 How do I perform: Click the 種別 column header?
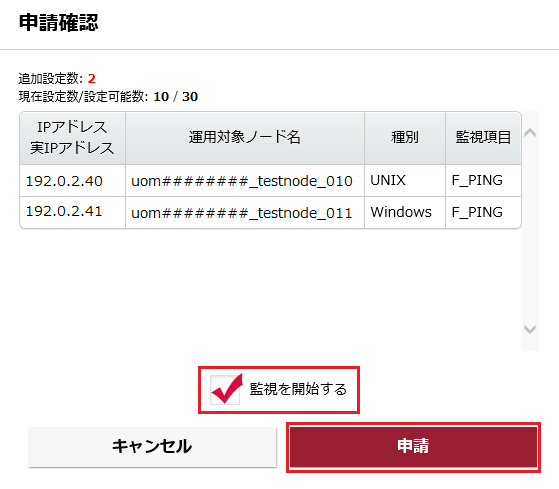point(405,138)
